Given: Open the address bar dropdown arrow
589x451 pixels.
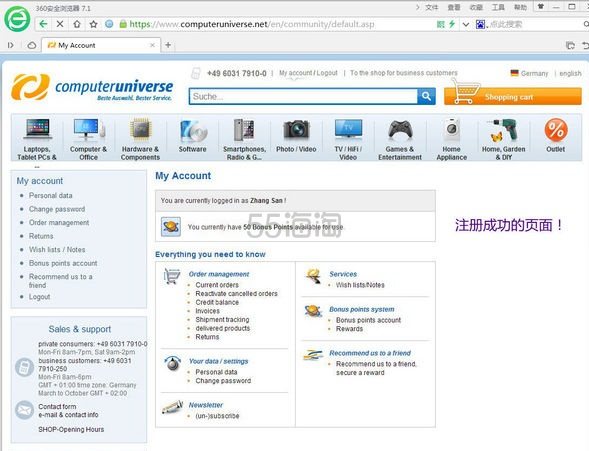Looking at the screenshot, I should (466, 25).
